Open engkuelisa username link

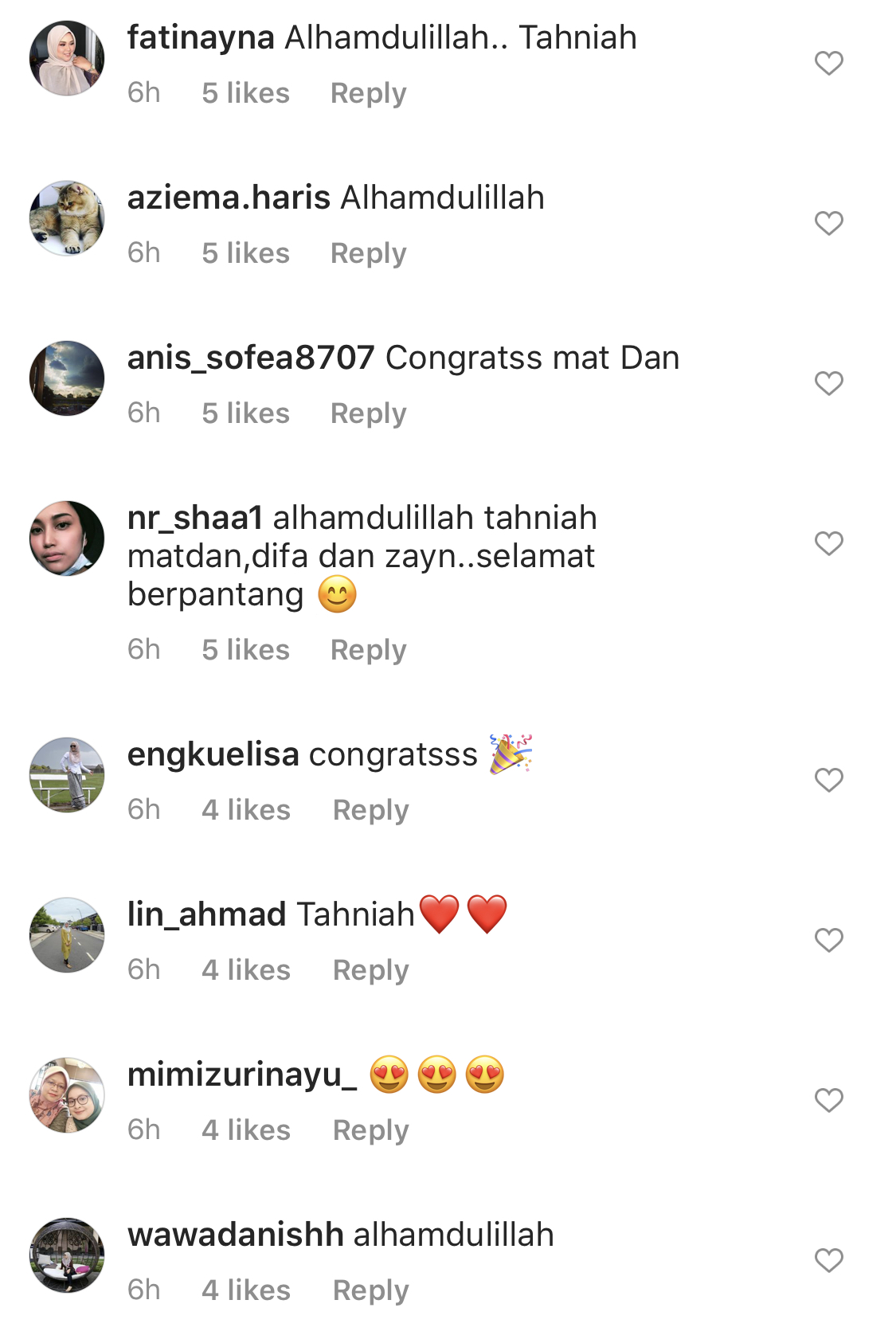pos(213,754)
